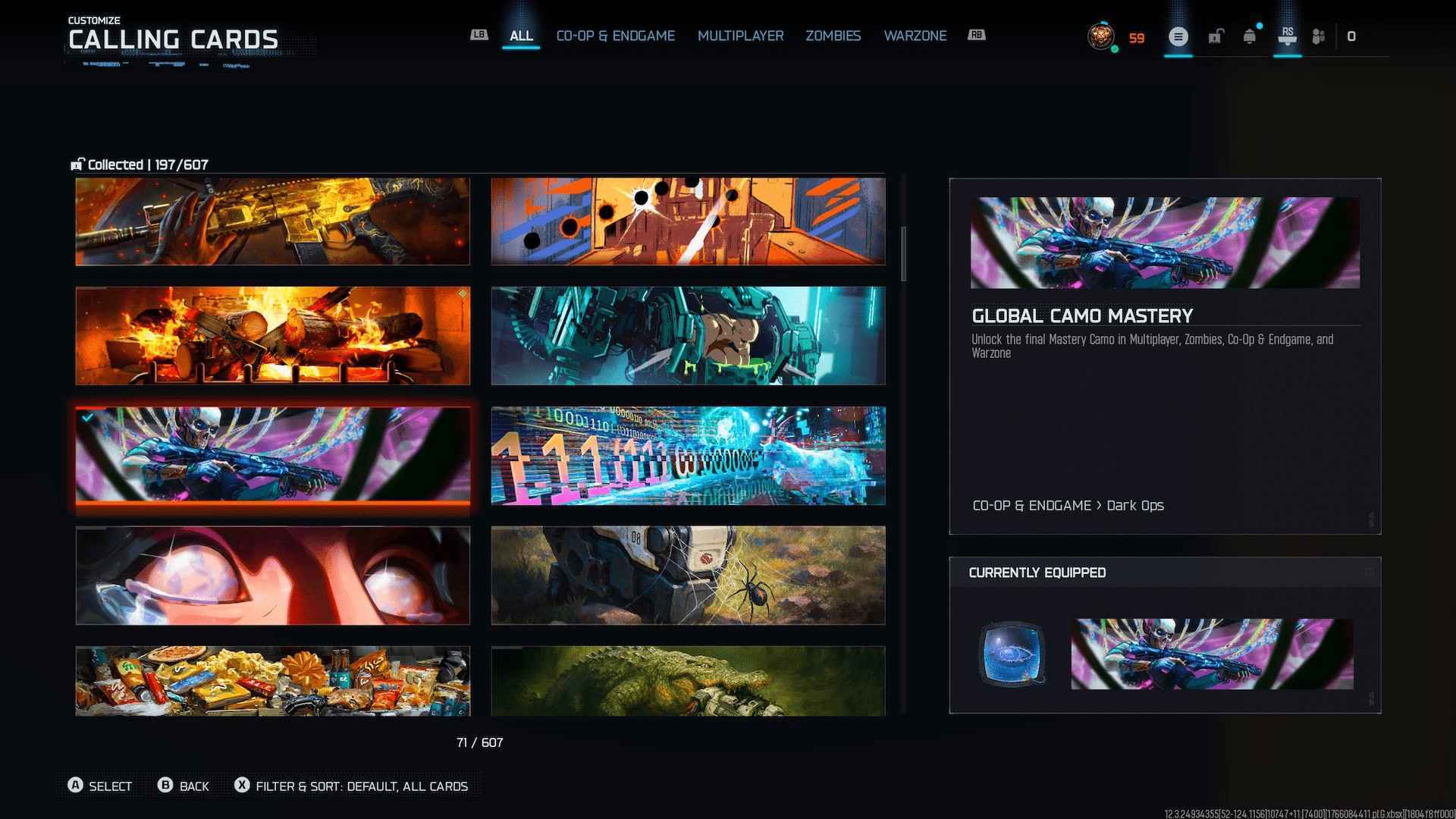Select the orange bullet-holes calling card

pyautogui.click(x=689, y=221)
